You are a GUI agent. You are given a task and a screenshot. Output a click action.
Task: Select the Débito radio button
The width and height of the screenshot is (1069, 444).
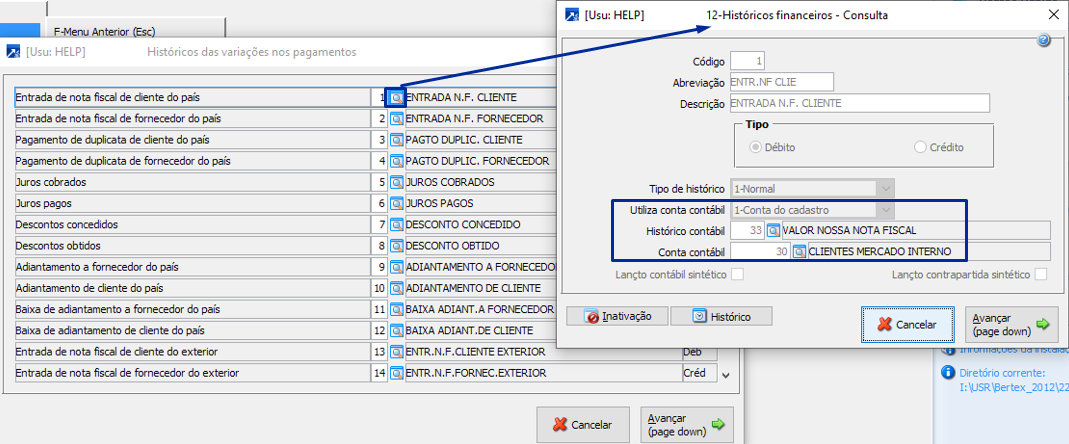point(755,147)
